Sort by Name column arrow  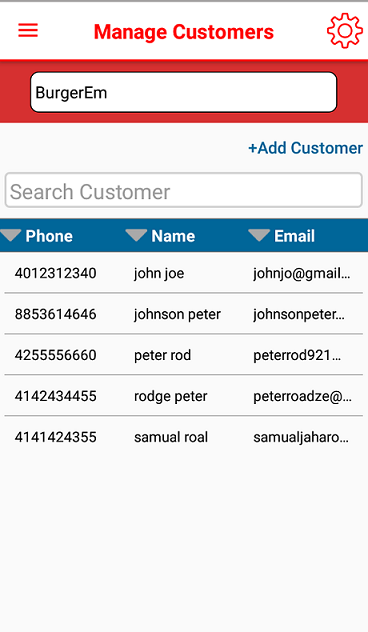136,235
